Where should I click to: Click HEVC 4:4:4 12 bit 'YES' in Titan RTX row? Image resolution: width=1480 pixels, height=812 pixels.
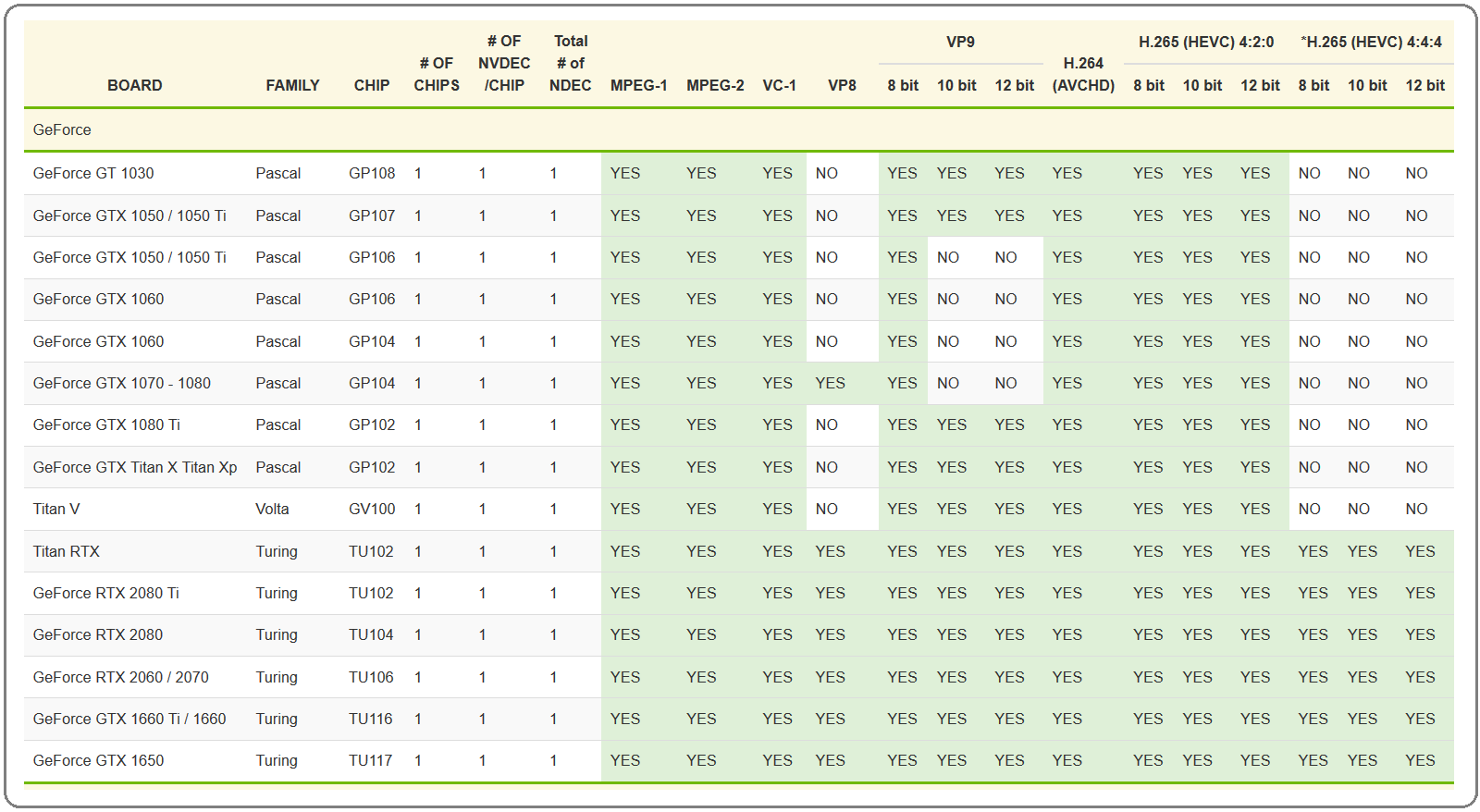click(1420, 551)
